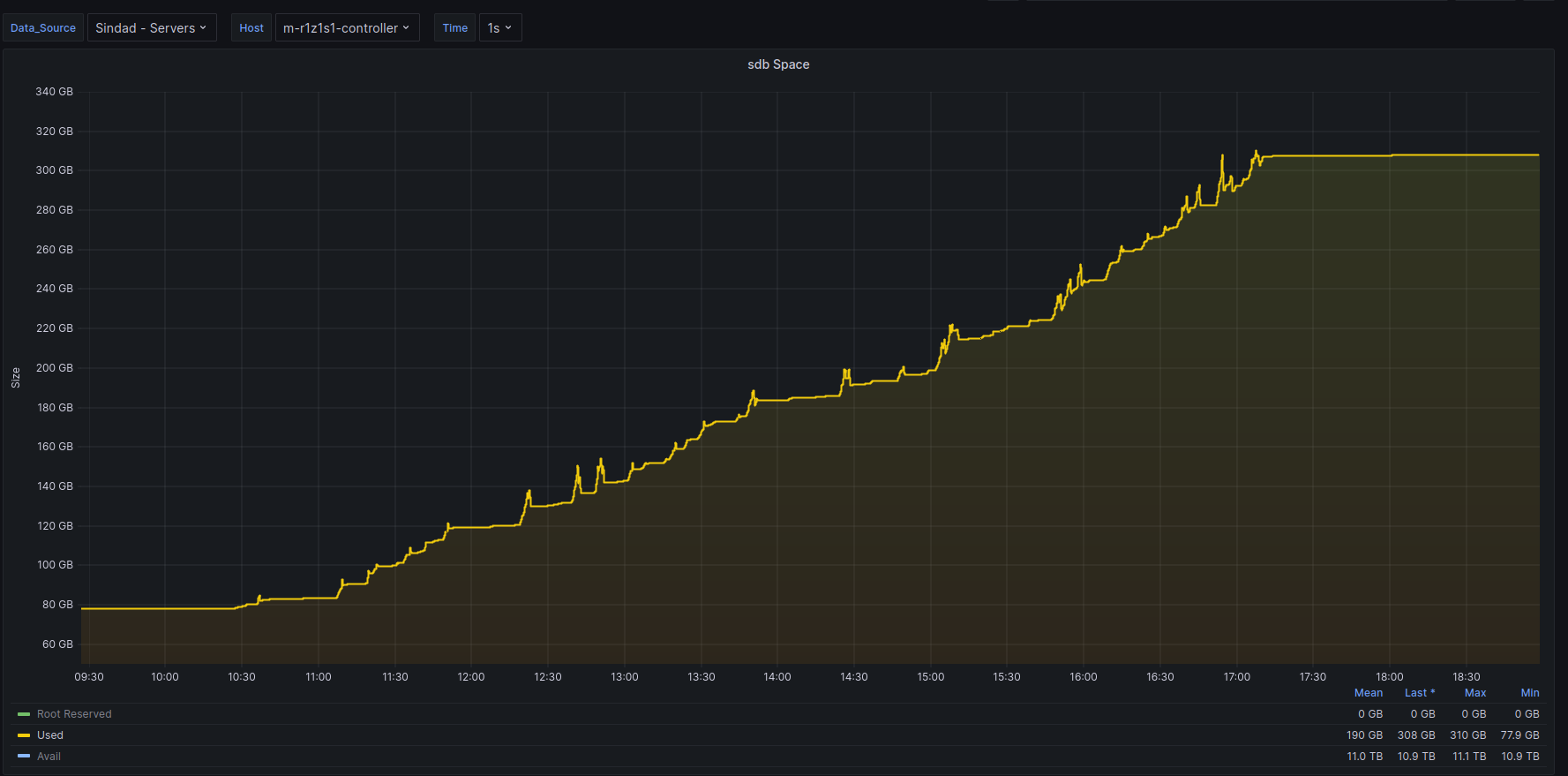Click the Host variable label
The width and height of the screenshot is (1568, 776).
click(x=251, y=28)
